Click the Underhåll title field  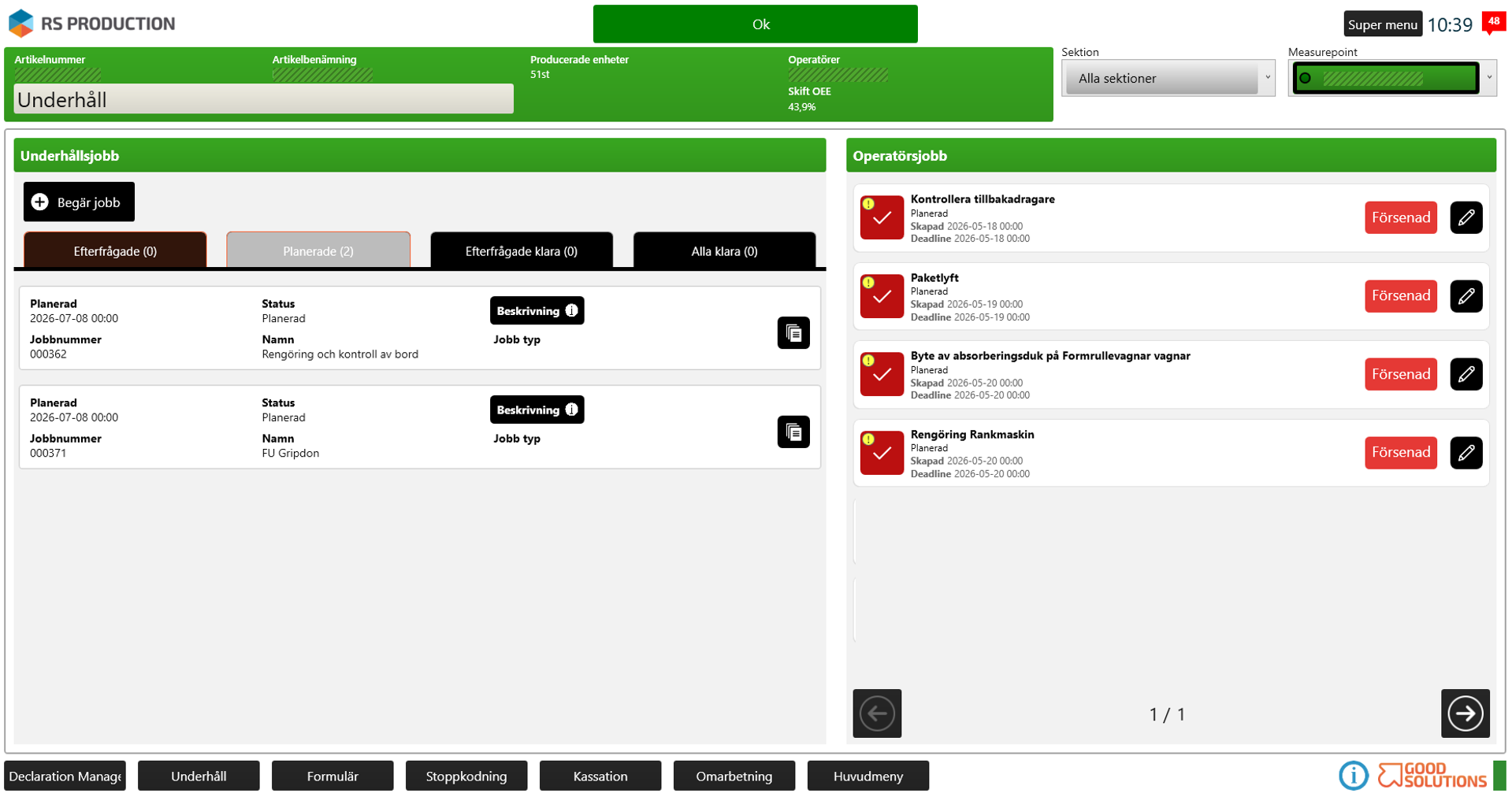(263, 99)
